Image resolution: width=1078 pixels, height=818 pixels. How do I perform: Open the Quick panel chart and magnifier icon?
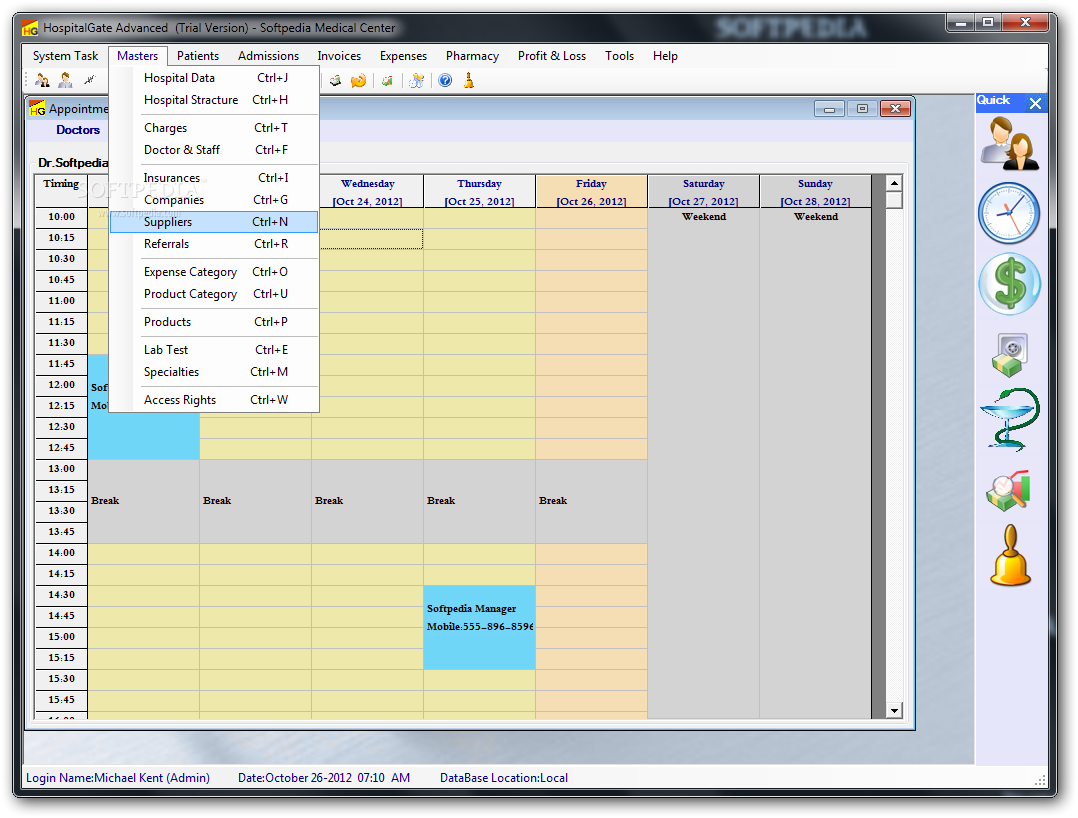pos(1009,491)
